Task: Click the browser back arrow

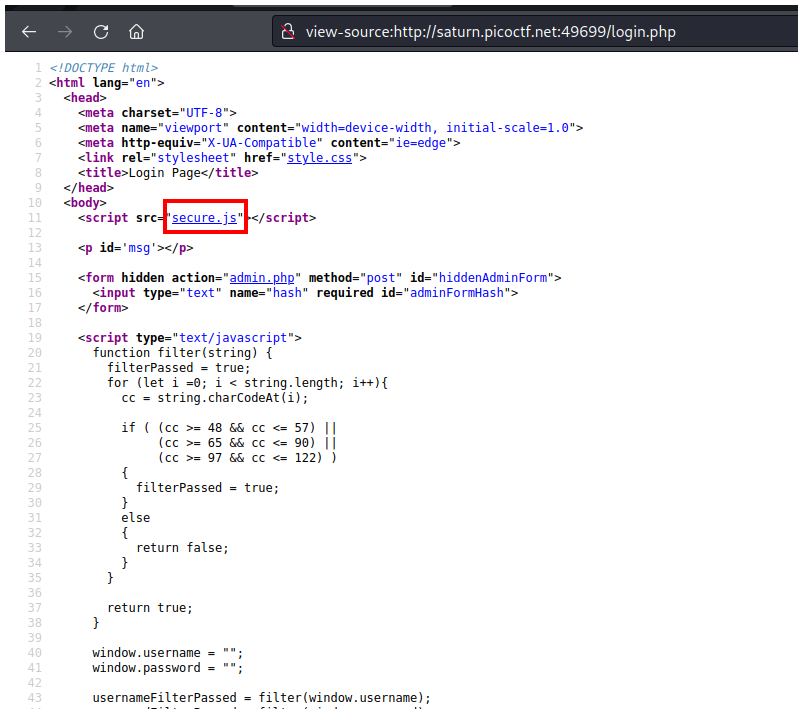Action: tap(29, 31)
